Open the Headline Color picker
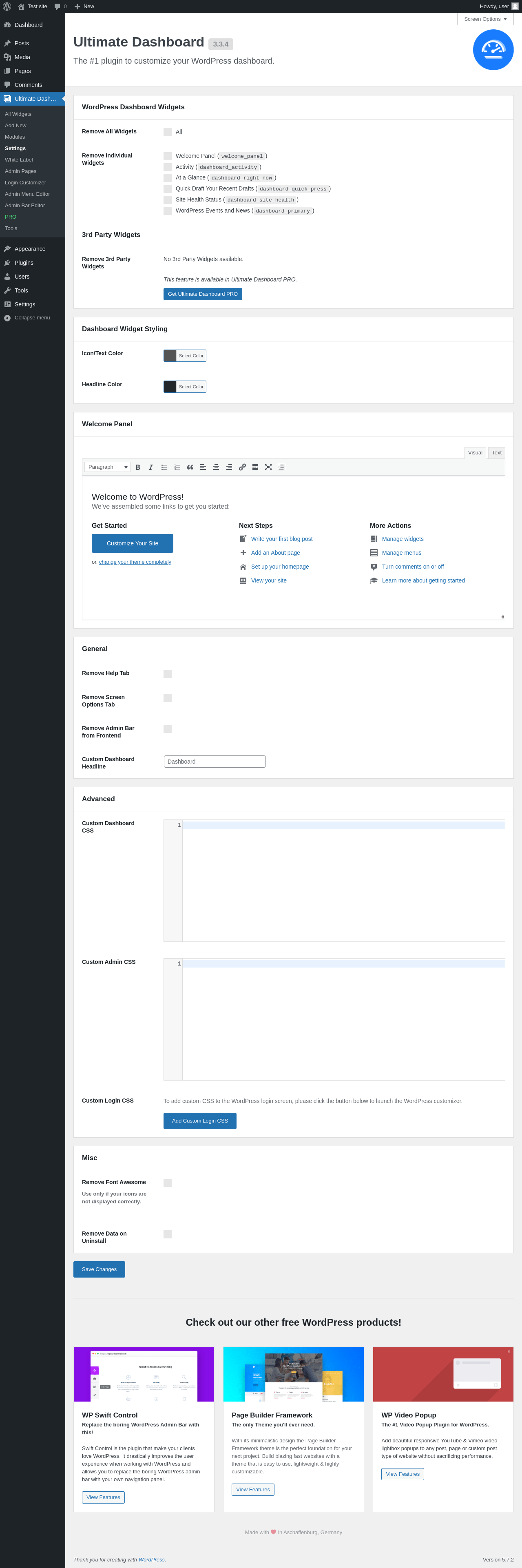Screen dimensions: 522x1568 coord(185,387)
